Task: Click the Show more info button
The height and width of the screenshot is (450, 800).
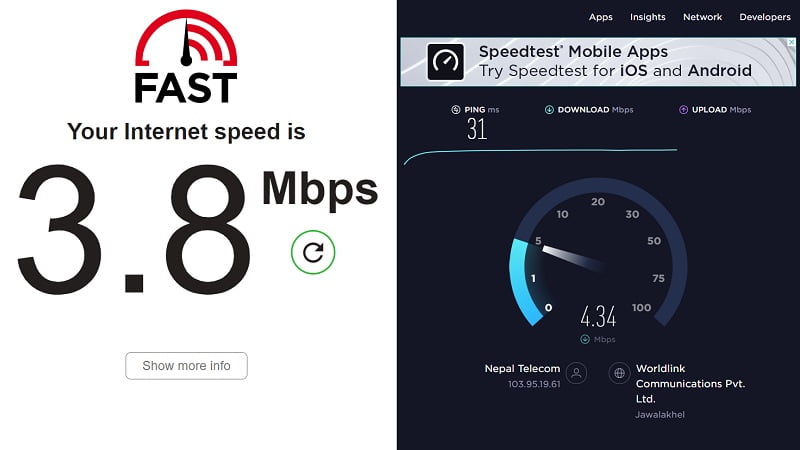Action: 186,366
